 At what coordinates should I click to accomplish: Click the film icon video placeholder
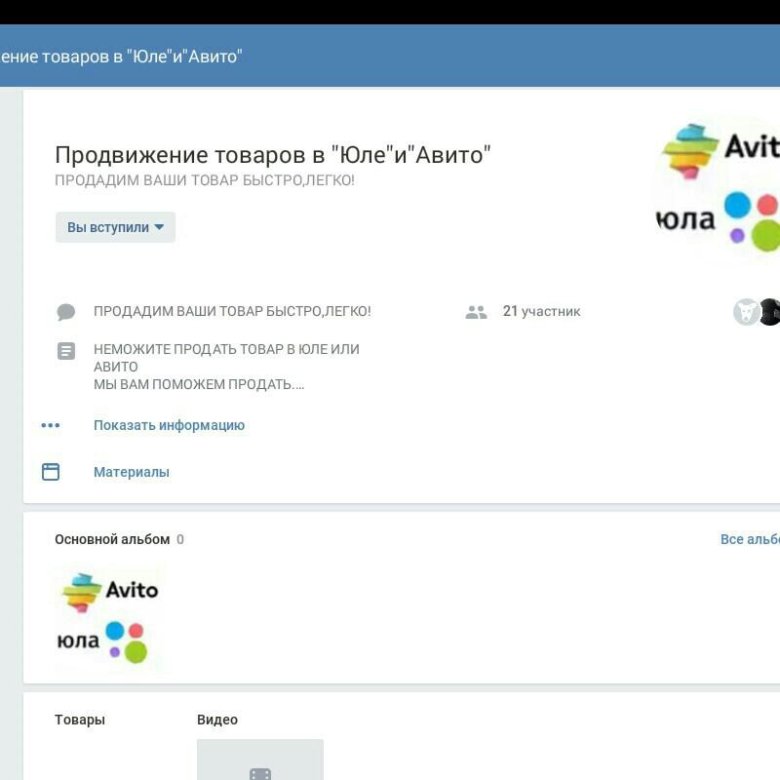pos(260,770)
